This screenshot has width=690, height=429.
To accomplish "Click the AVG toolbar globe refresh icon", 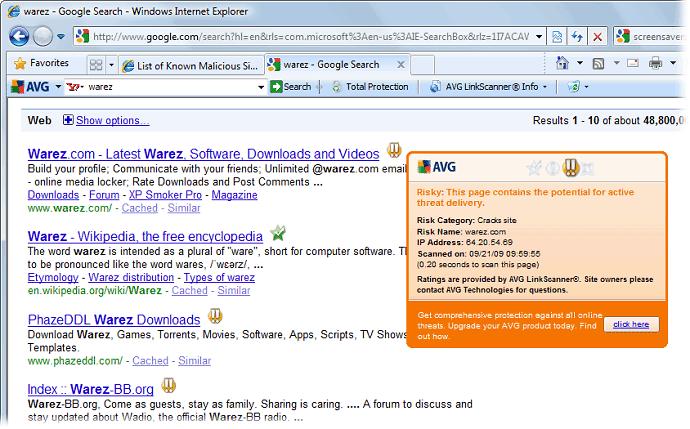I will pyautogui.click(x=574, y=87).
